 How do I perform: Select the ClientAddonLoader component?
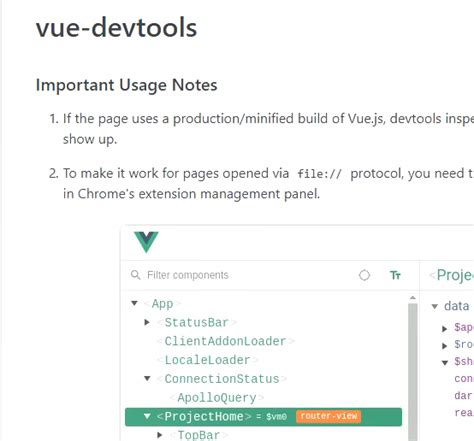[225, 341]
